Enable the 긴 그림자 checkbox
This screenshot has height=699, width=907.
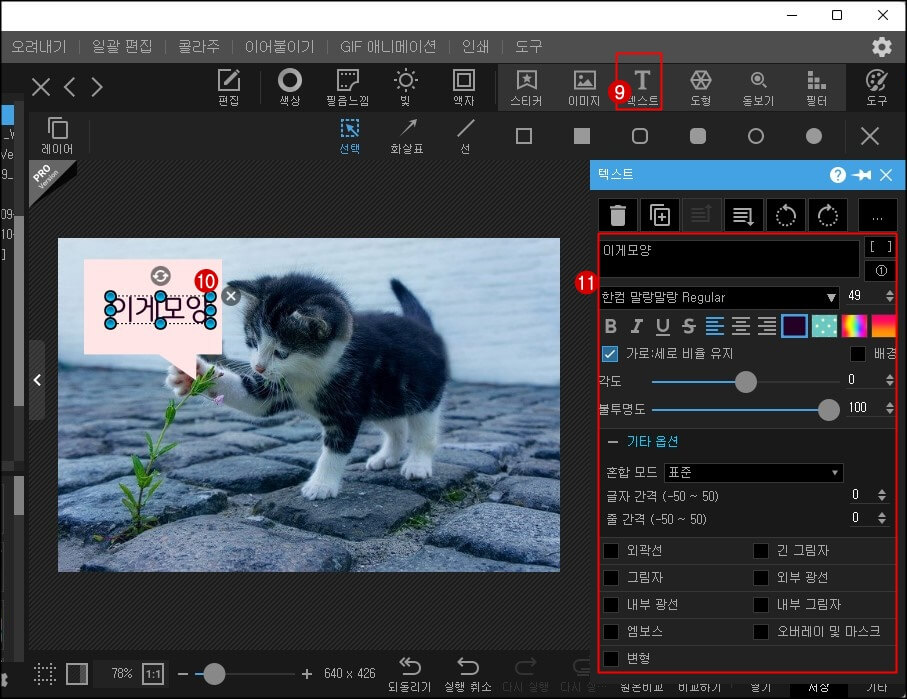761,550
